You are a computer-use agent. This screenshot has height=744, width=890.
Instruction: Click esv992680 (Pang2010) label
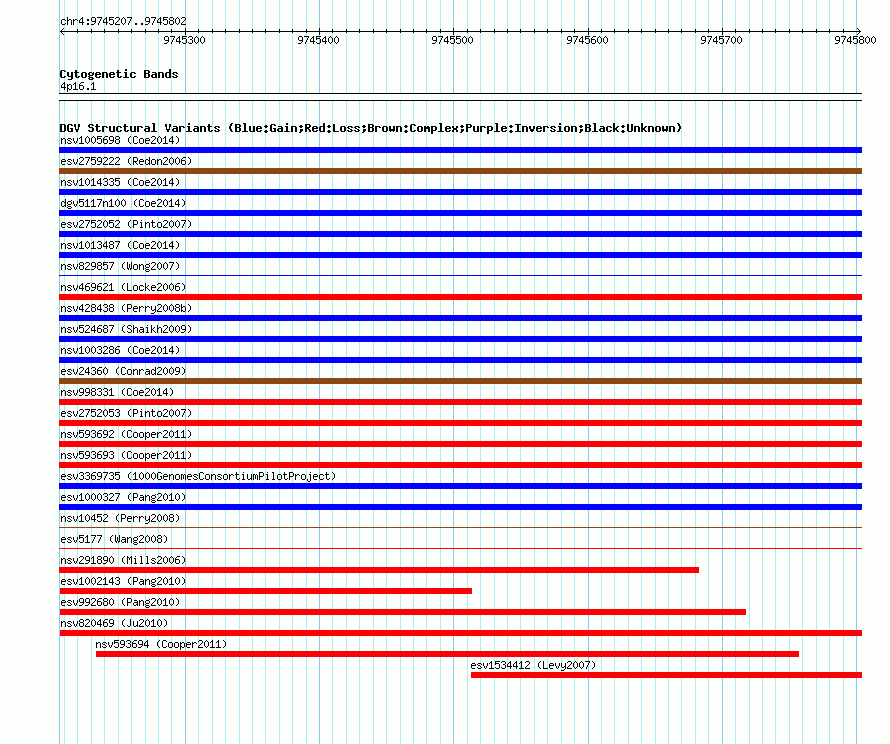(120, 602)
